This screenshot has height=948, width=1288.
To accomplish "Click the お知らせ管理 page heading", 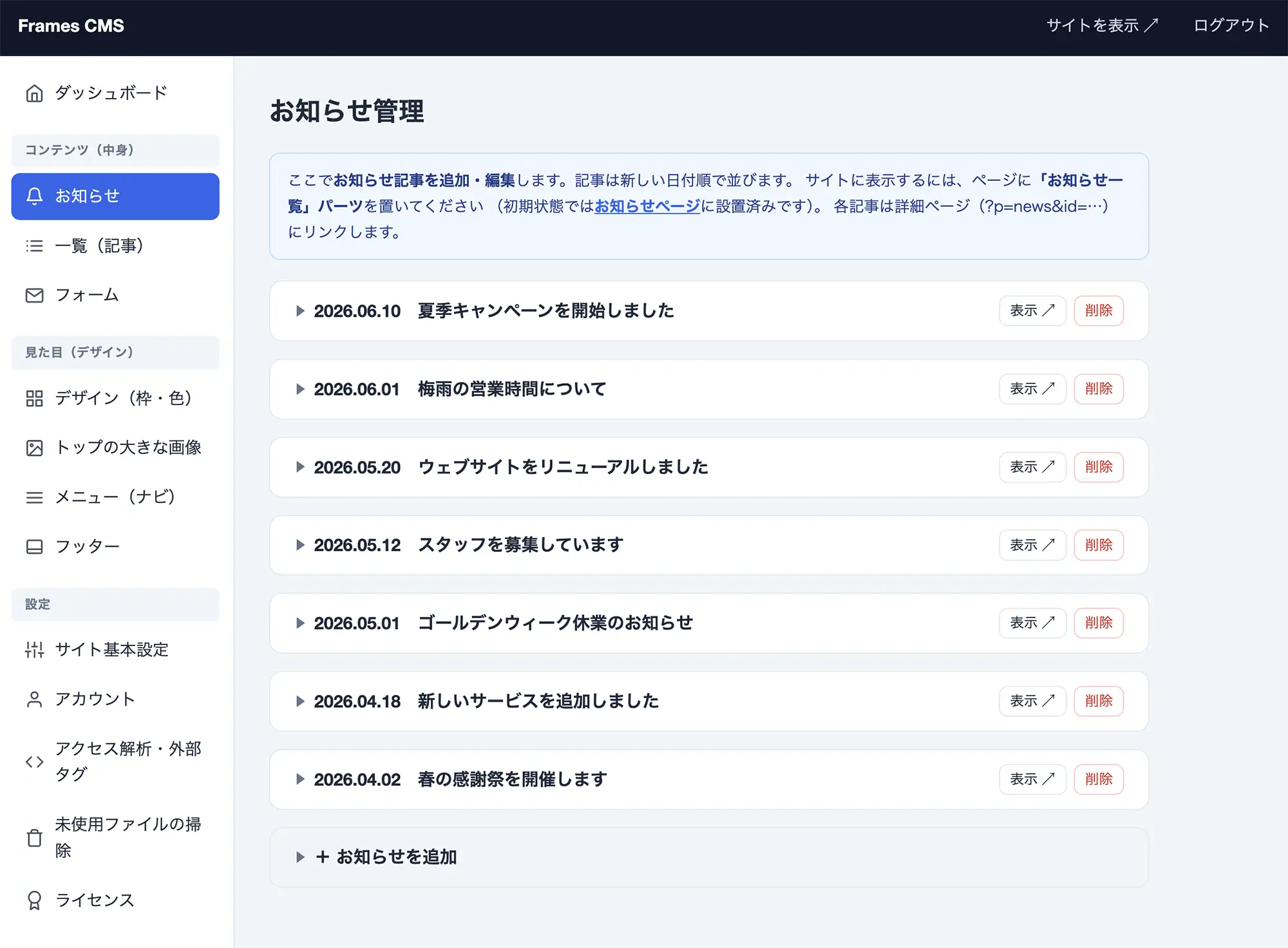I will click(x=347, y=111).
